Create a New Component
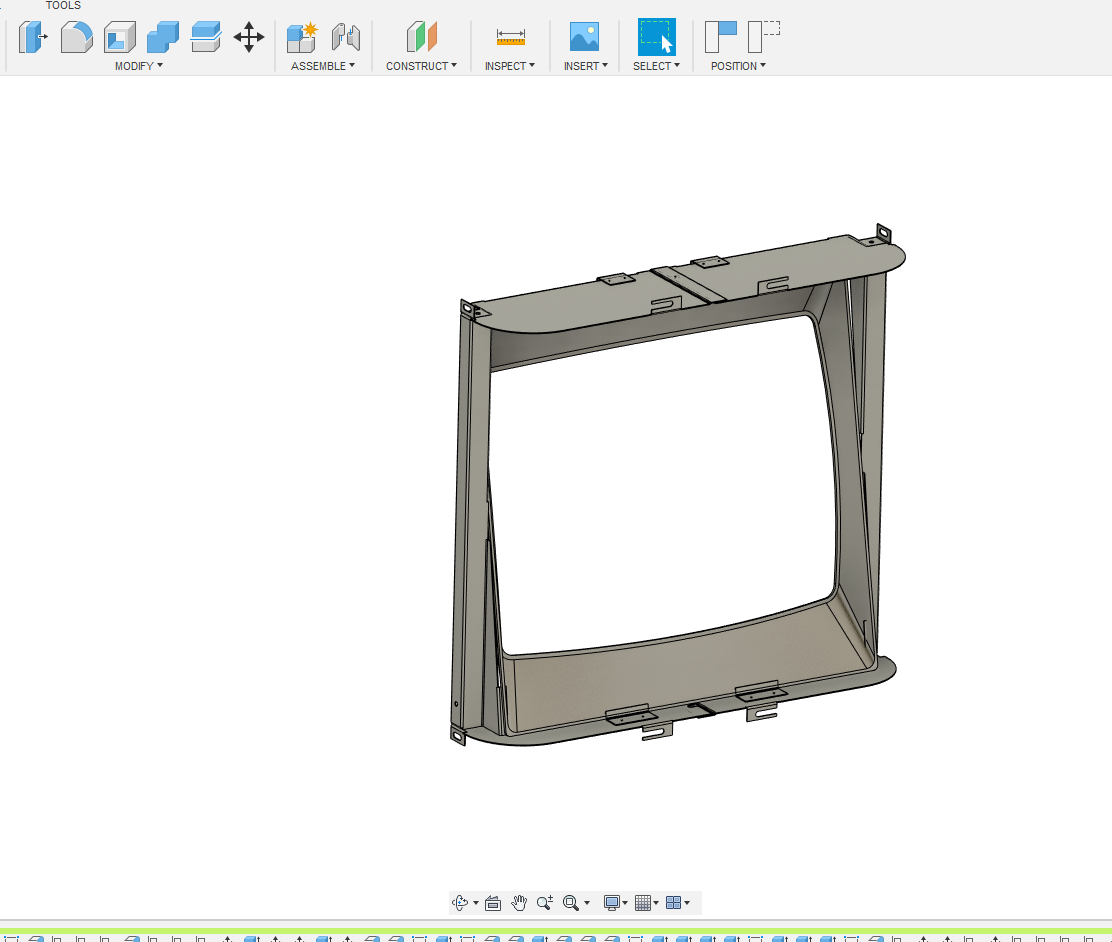Image resolution: width=1112 pixels, height=942 pixels. pos(302,37)
